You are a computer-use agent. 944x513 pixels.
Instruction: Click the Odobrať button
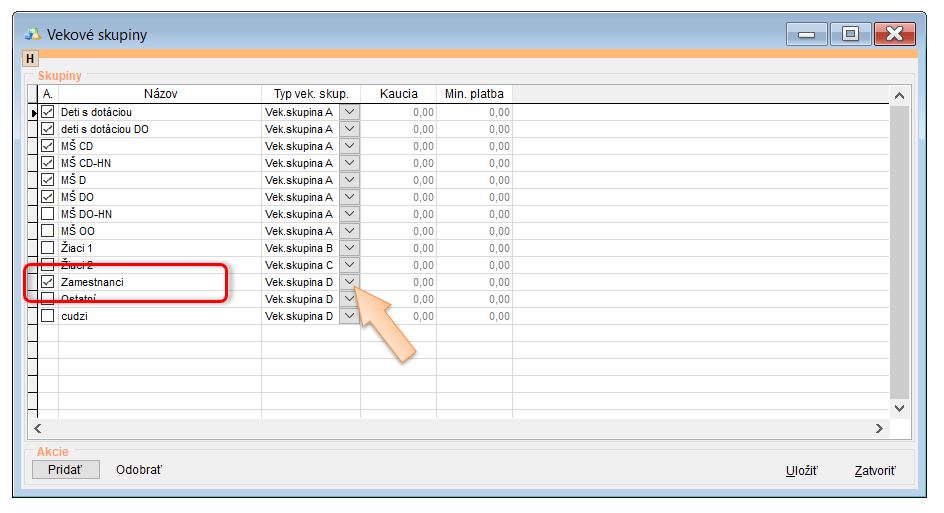click(x=139, y=469)
